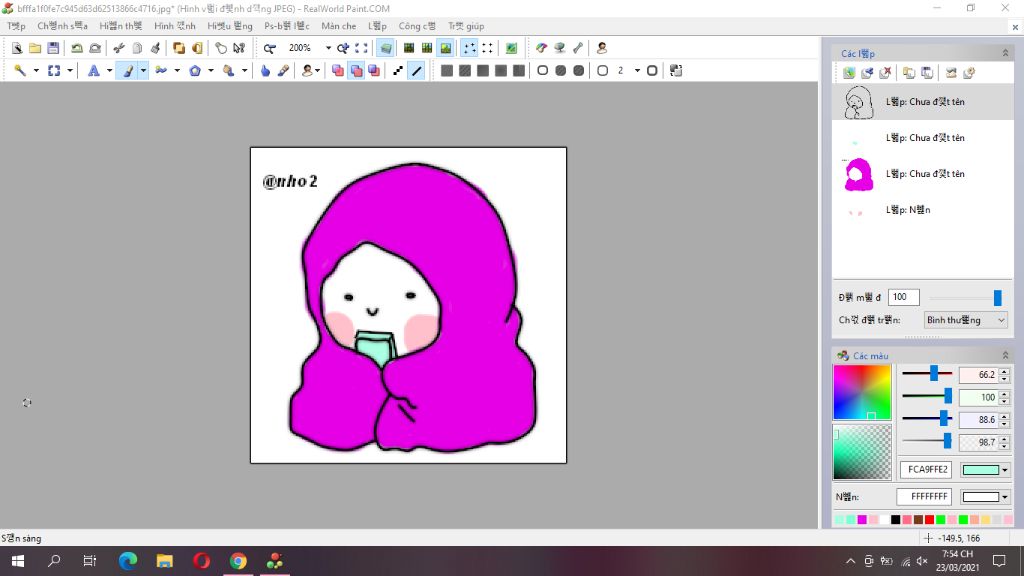The image size is (1024, 576).
Task: Click the zoom in magnifier icon
Action: tap(343, 48)
